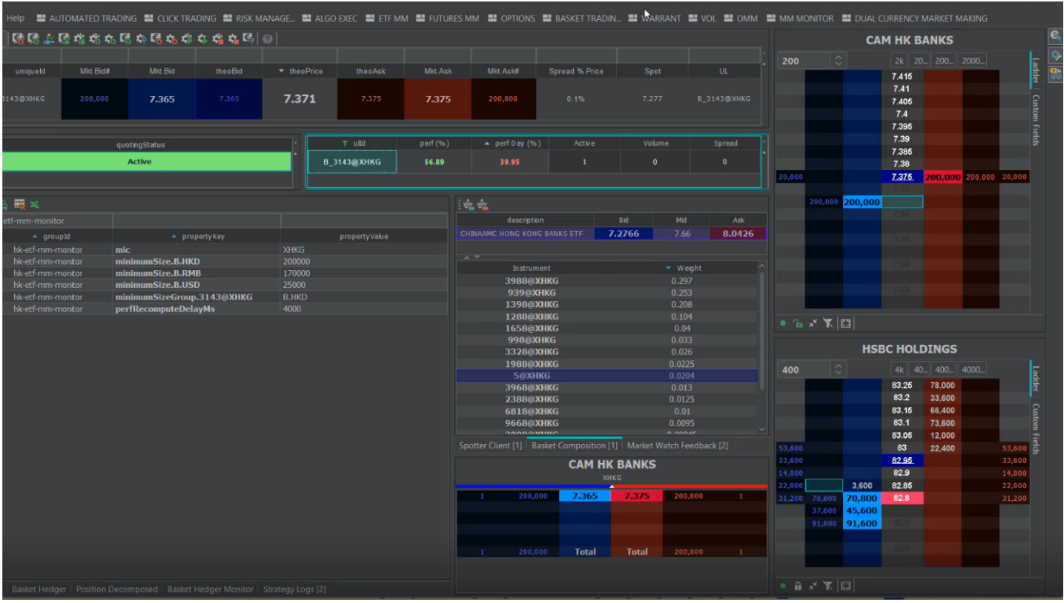Toggle the green status dot under CAM HK BANKS ladder
Viewport: 1064px width, 603px height.
783,324
